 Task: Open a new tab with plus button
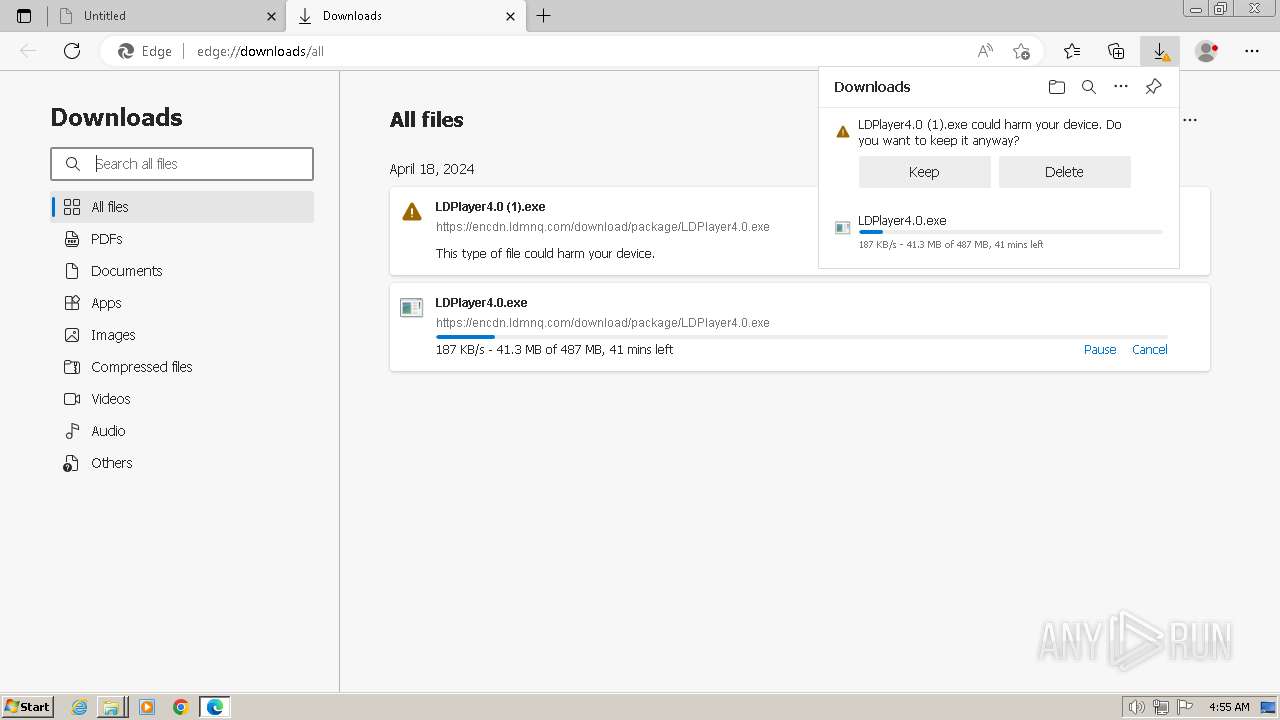(x=543, y=16)
